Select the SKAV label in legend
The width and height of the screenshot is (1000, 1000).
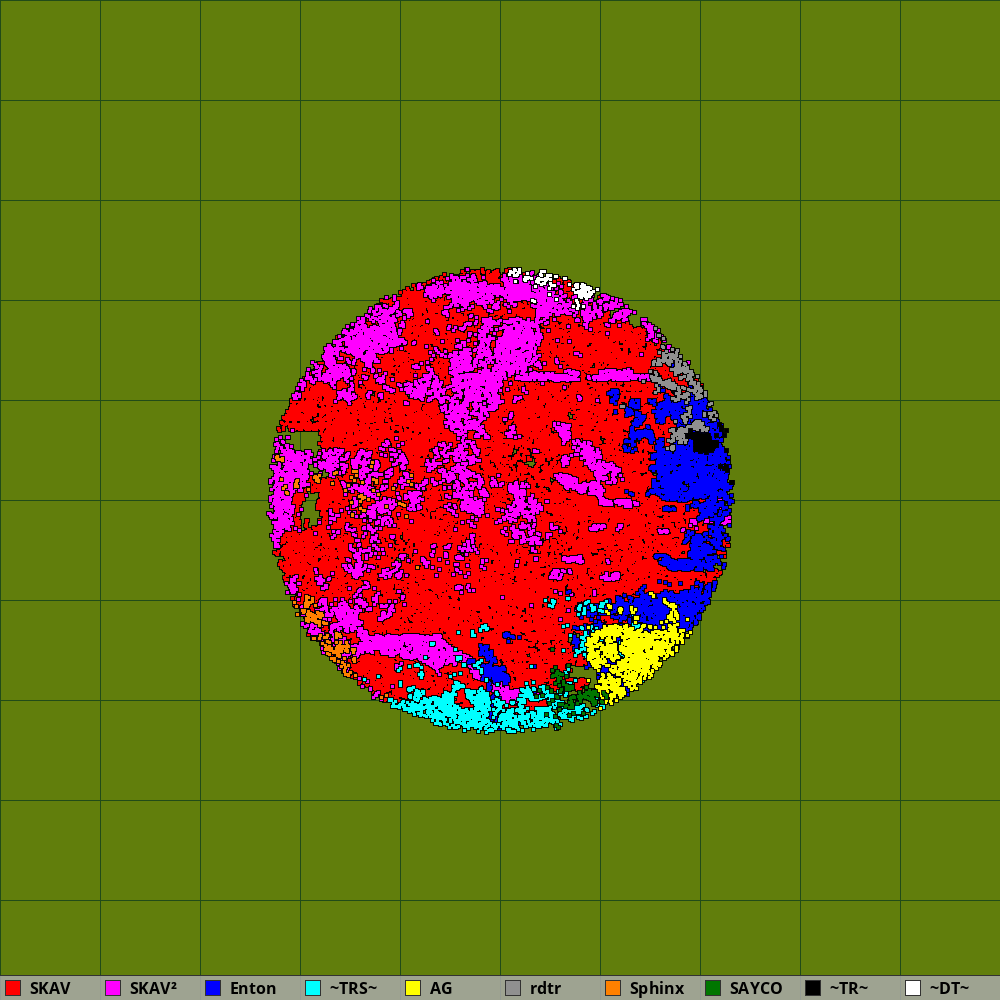50,989
